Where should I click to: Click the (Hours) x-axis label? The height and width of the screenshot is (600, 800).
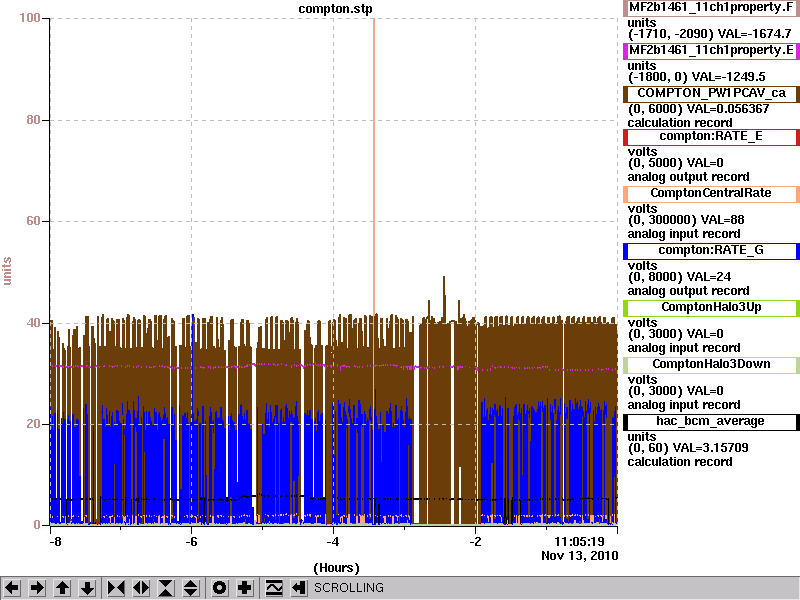point(336,568)
